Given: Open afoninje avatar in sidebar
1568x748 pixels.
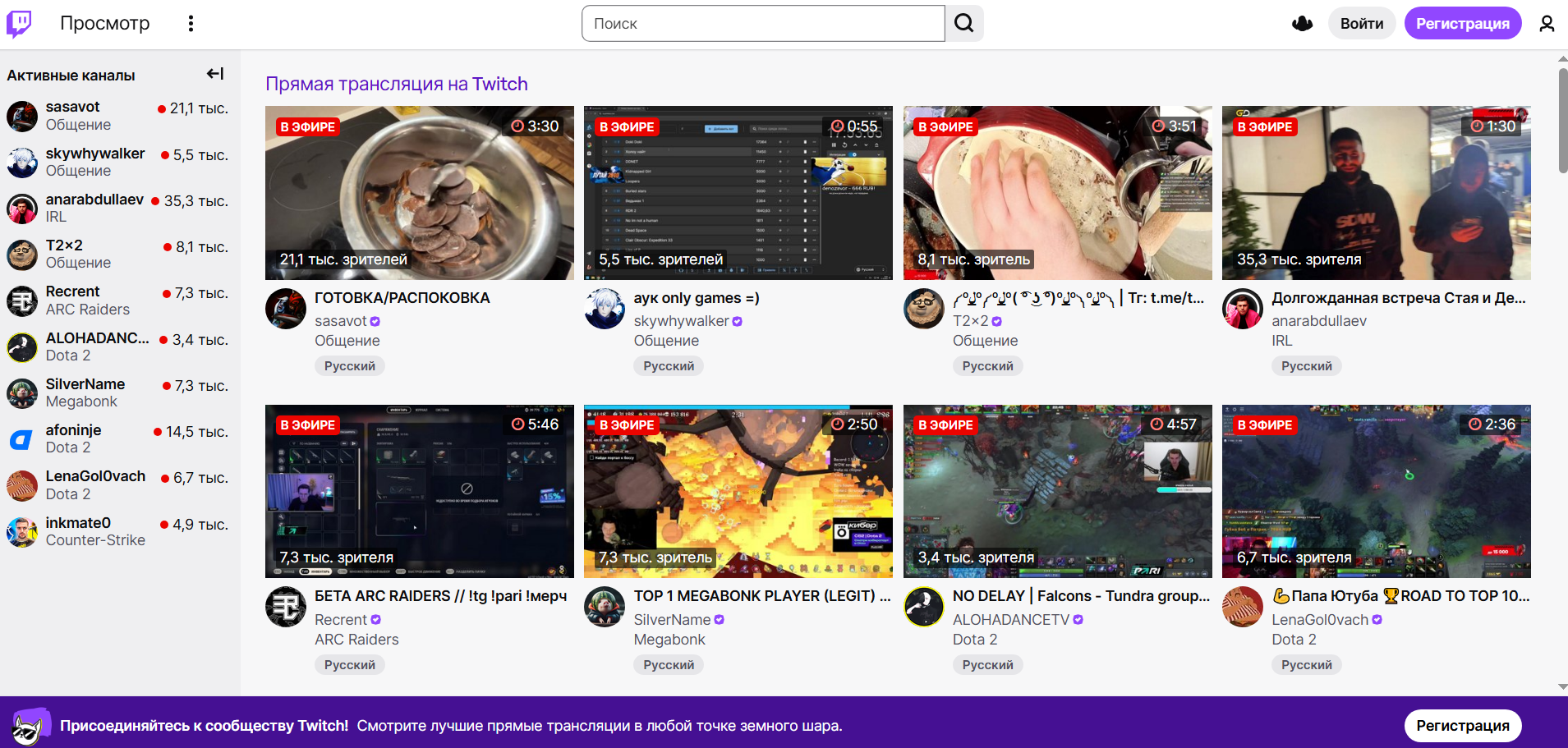Looking at the screenshot, I should tap(22, 439).
